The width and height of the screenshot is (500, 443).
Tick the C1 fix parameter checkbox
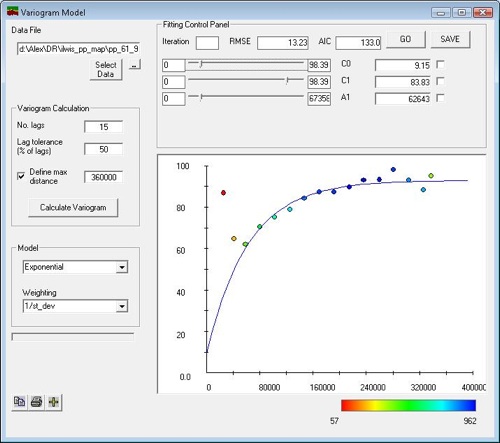[440, 81]
